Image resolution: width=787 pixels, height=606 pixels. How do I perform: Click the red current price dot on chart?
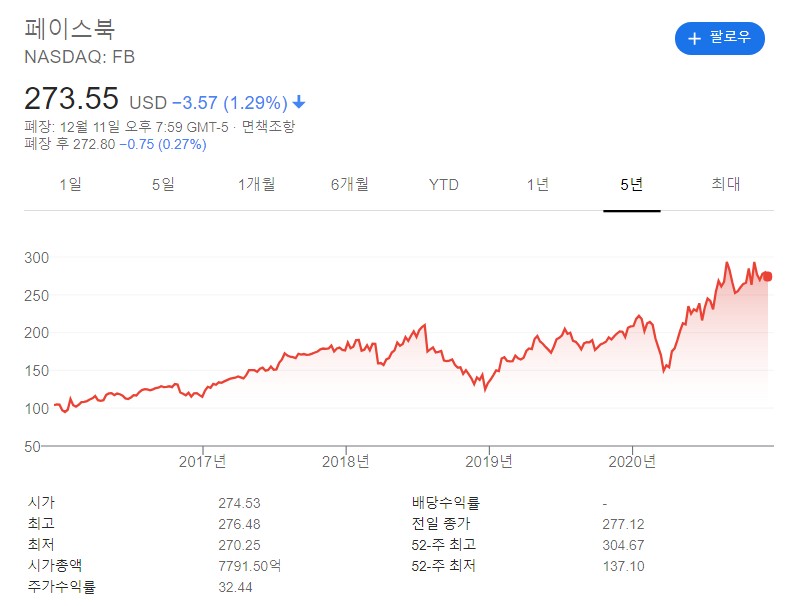[767, 276]
